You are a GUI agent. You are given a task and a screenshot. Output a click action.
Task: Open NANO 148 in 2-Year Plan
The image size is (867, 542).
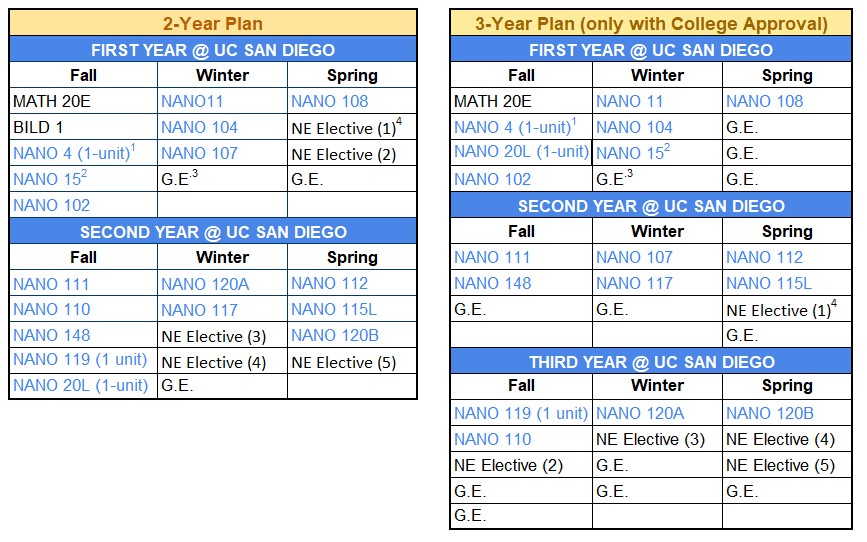tap(52, 335)
